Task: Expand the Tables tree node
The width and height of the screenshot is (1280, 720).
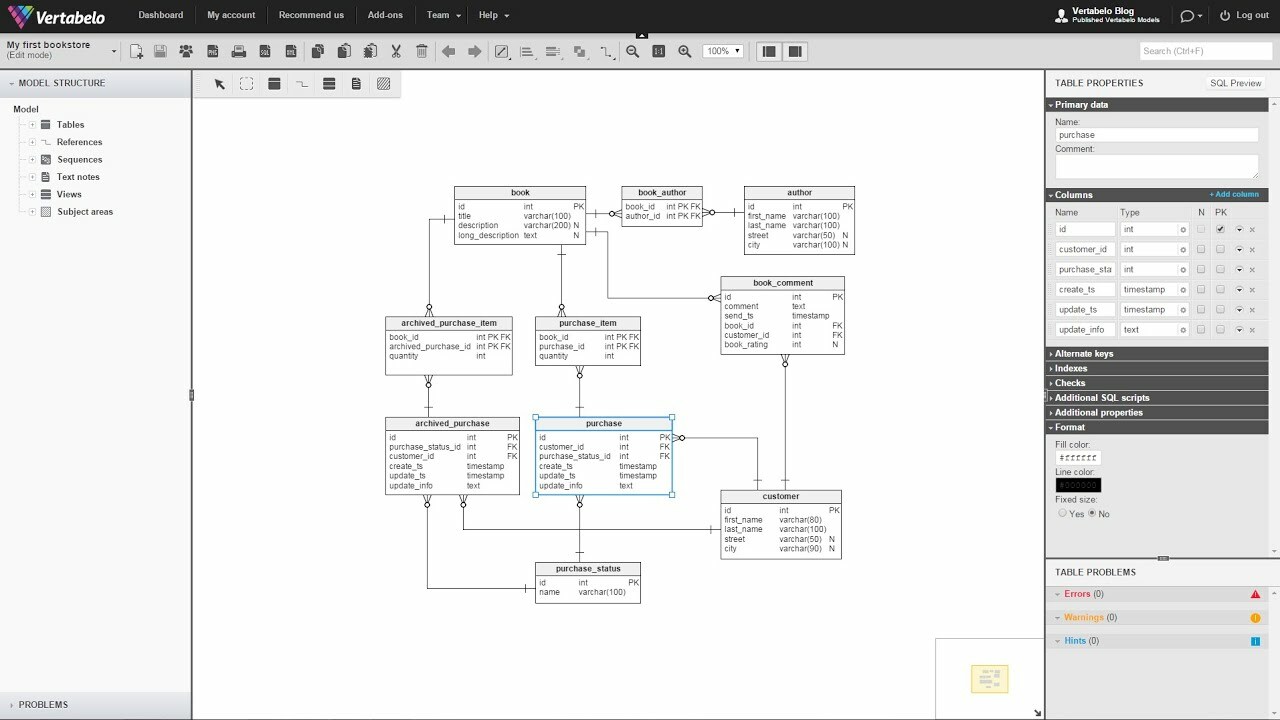Action: (x=32, y=125)
